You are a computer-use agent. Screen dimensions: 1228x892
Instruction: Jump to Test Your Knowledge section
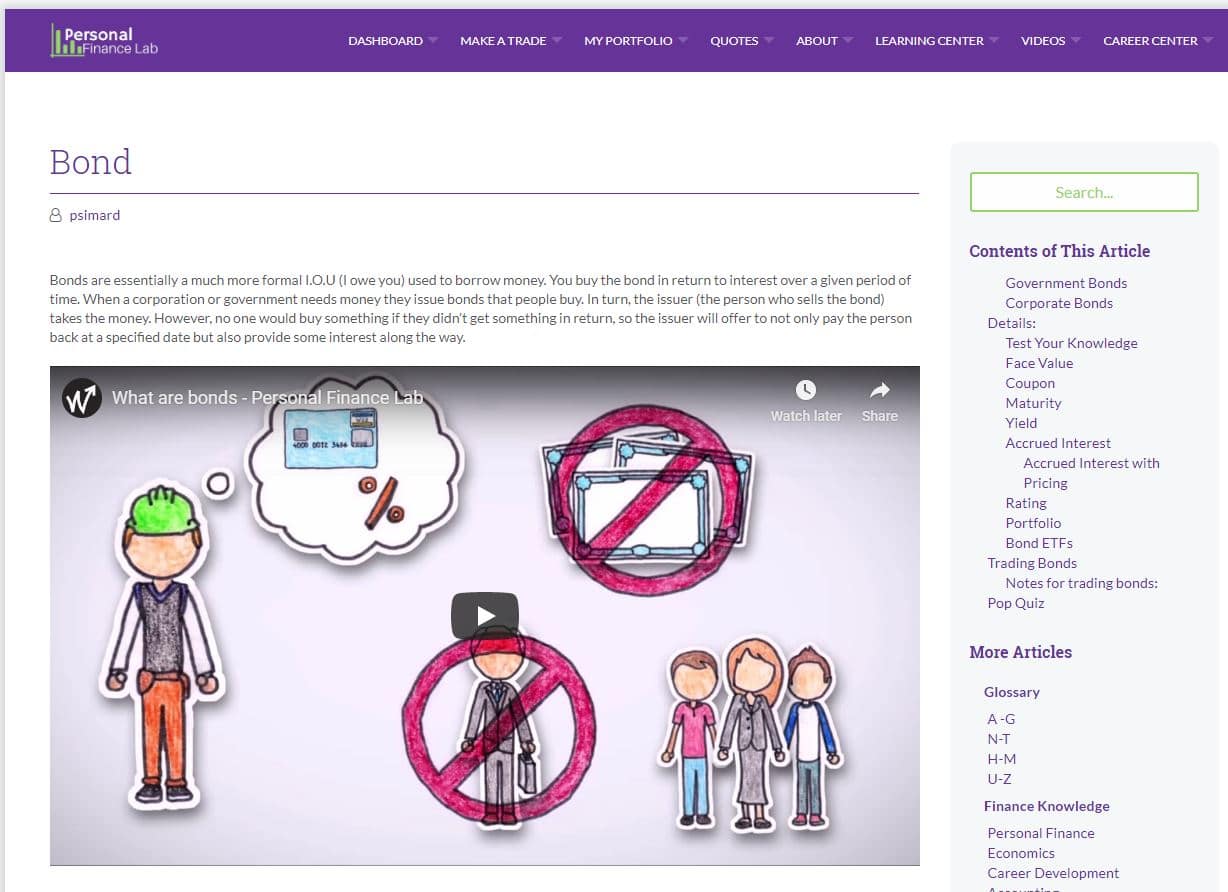[1071, 343]
